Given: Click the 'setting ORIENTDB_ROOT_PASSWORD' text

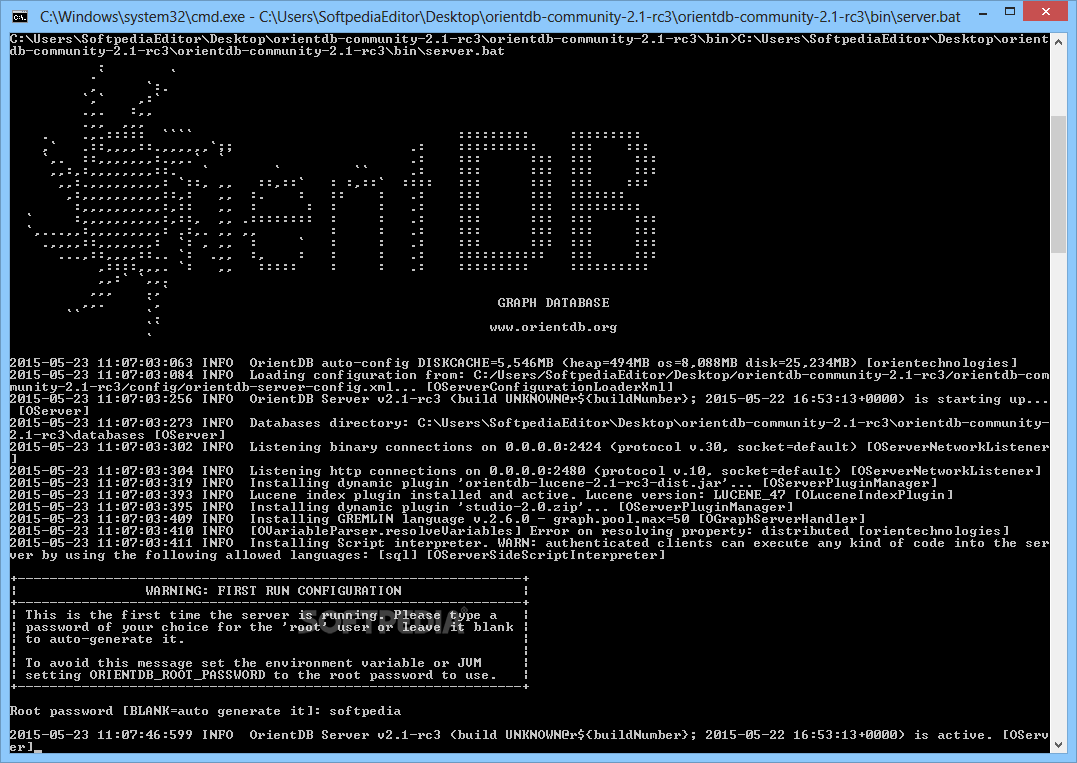Looking at the screenshot, I should (x=261, y=675).
